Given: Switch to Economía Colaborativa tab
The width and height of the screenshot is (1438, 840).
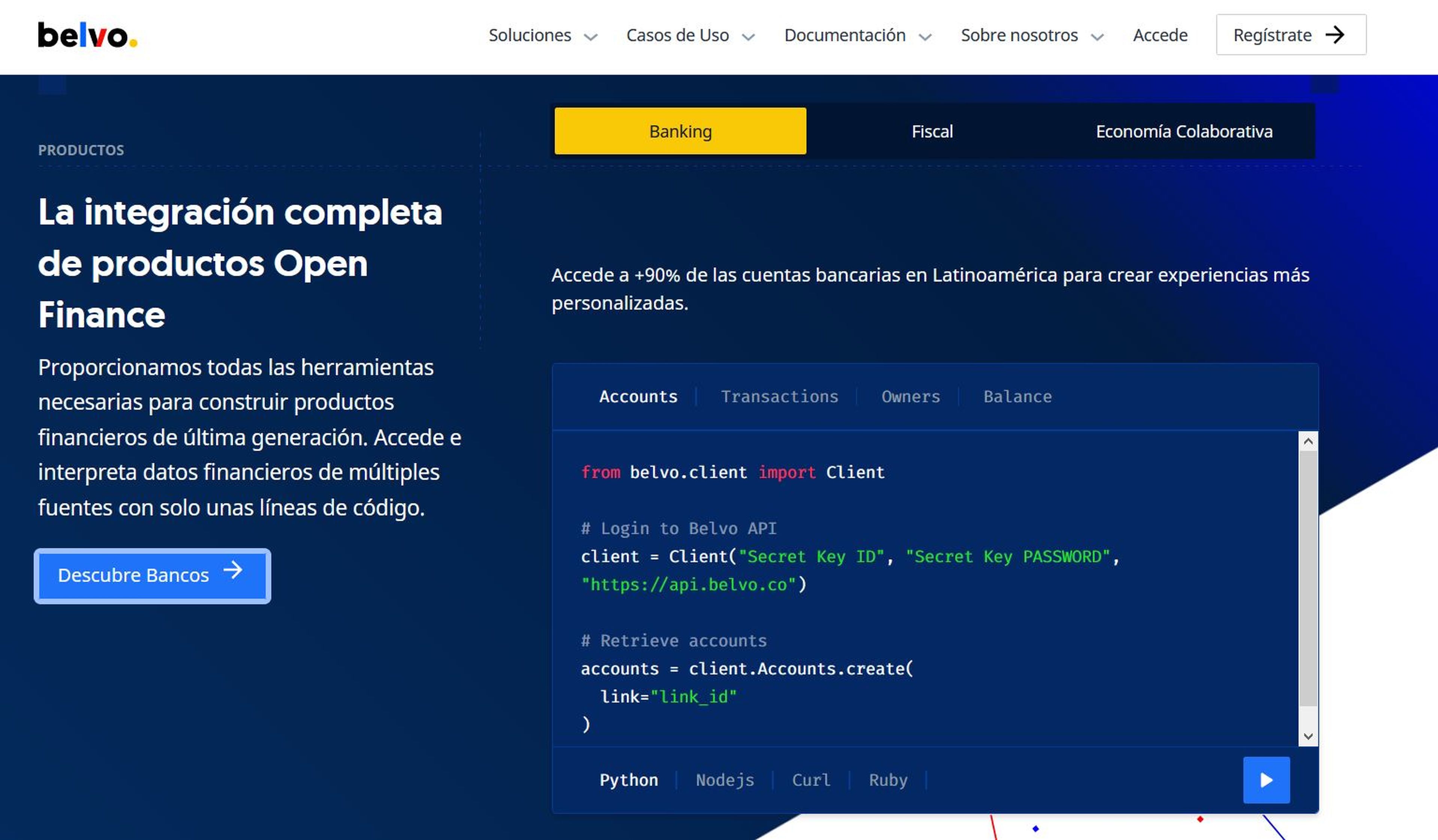Looking at the screenshot, I should pyautogui.click(x=1183, y=131).
